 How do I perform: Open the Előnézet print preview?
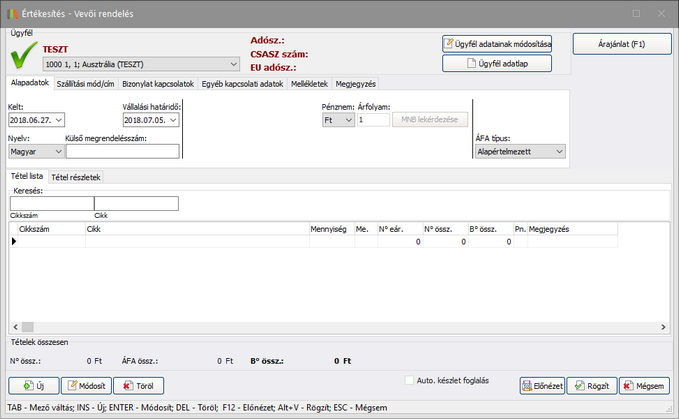pyautogui.click(x=541, y=386)
